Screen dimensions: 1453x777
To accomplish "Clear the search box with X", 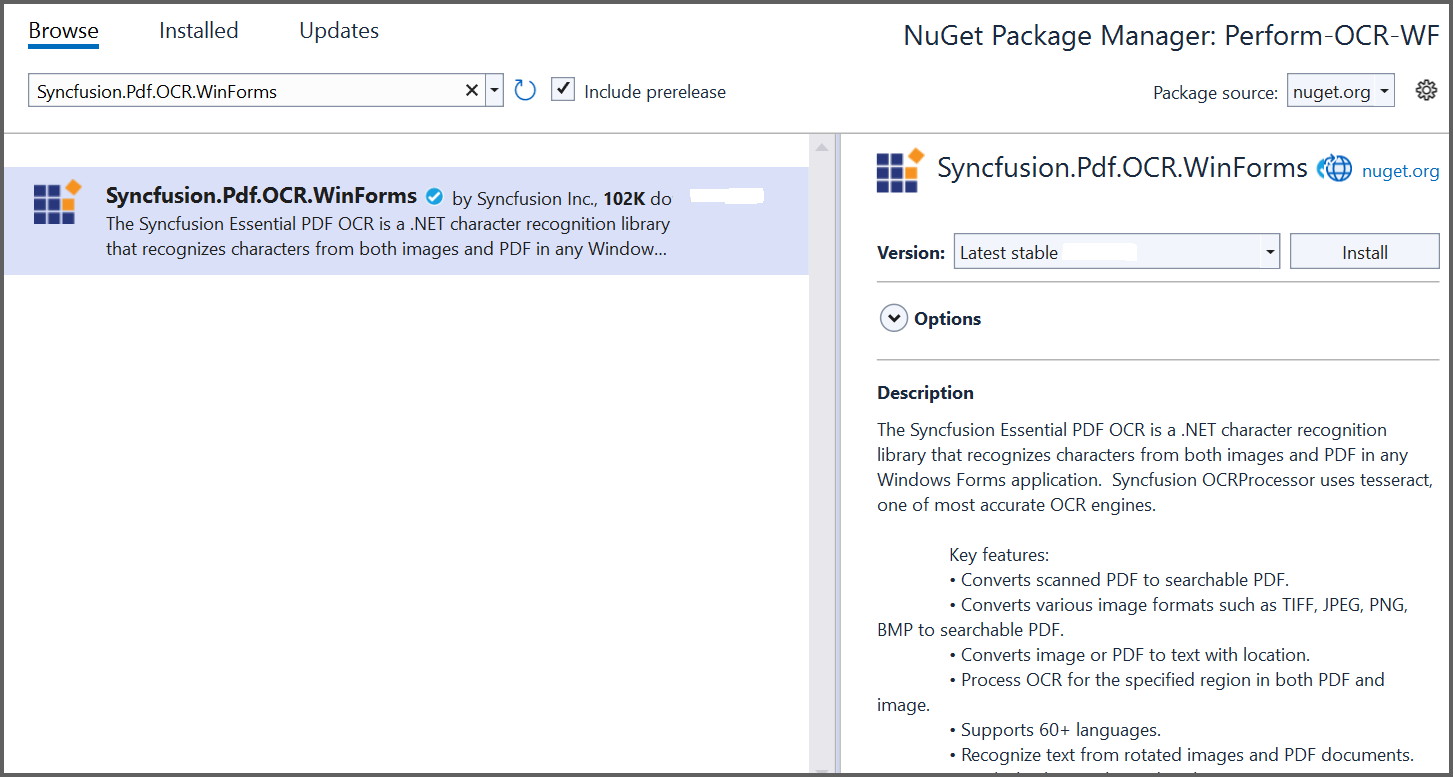I will pos(472,91).
